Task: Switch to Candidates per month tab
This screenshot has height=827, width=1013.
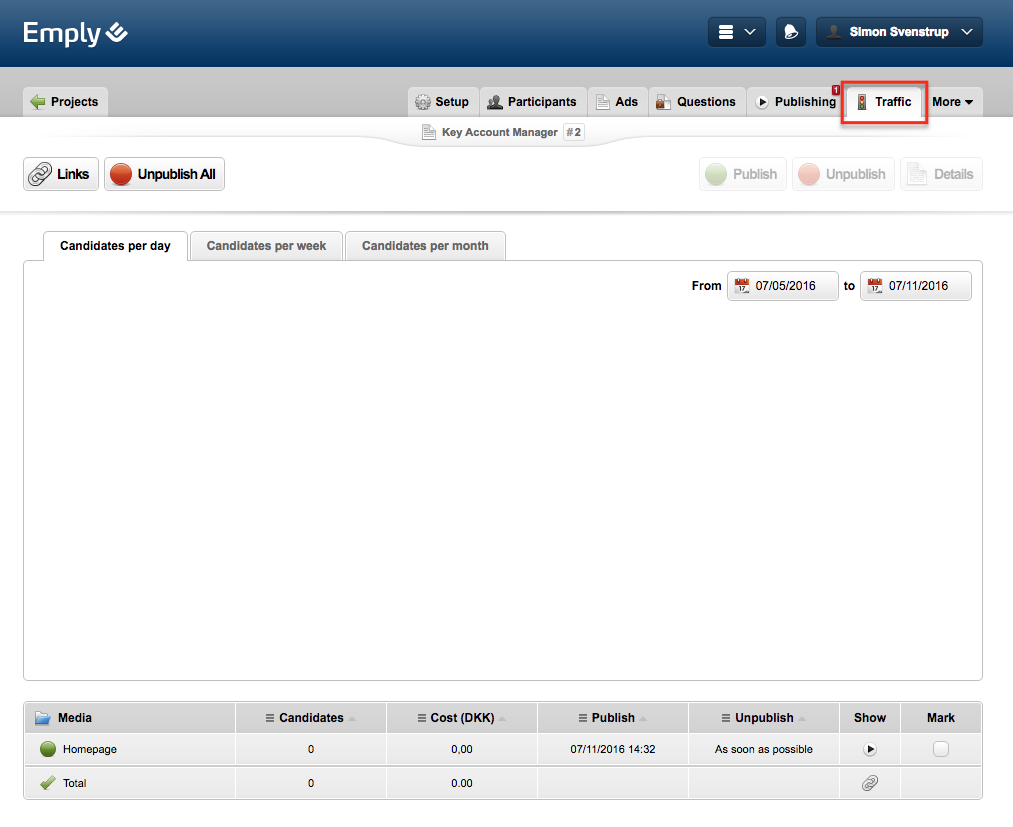Action: point(425,246)
